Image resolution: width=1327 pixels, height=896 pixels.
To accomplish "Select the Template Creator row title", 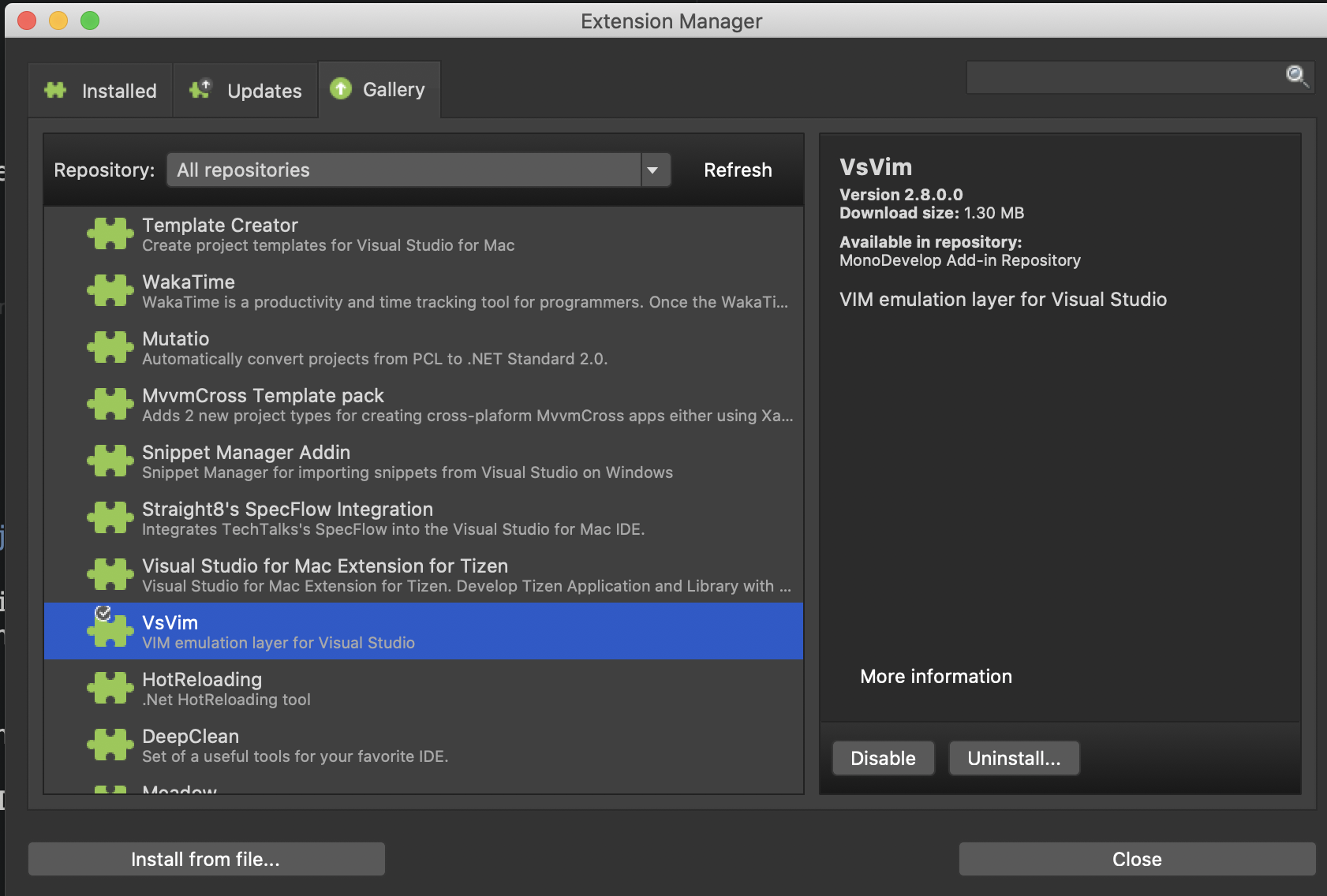I will pos(220,225).
